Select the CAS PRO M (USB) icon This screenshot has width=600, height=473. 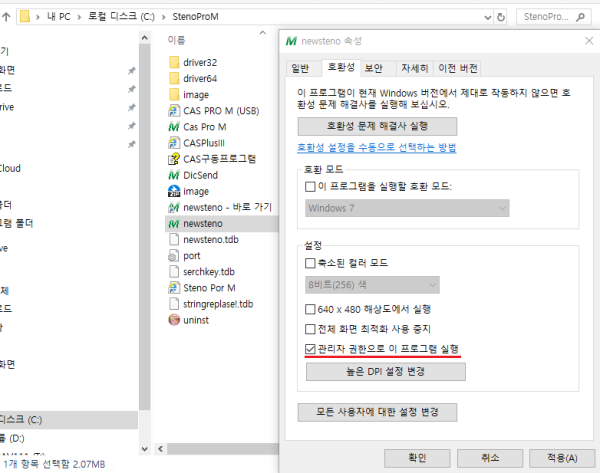pos(173,110)
